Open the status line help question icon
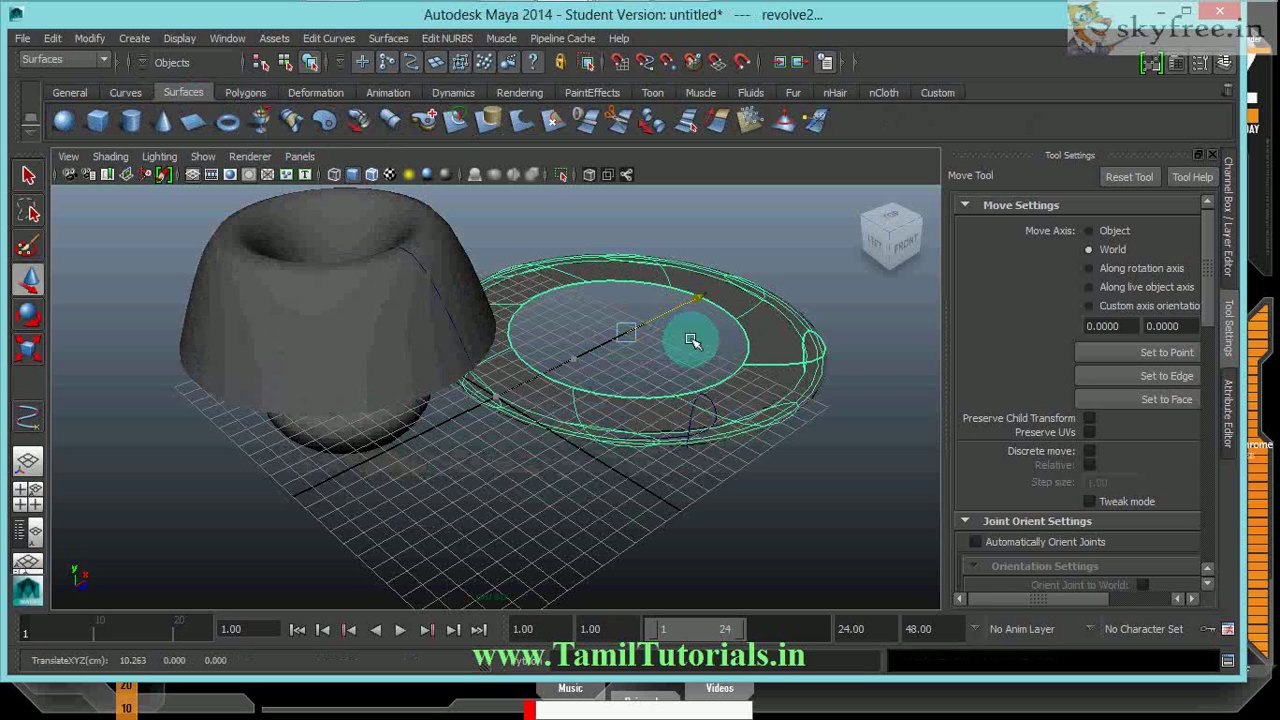1280x720 pixels. pos(533,62)
